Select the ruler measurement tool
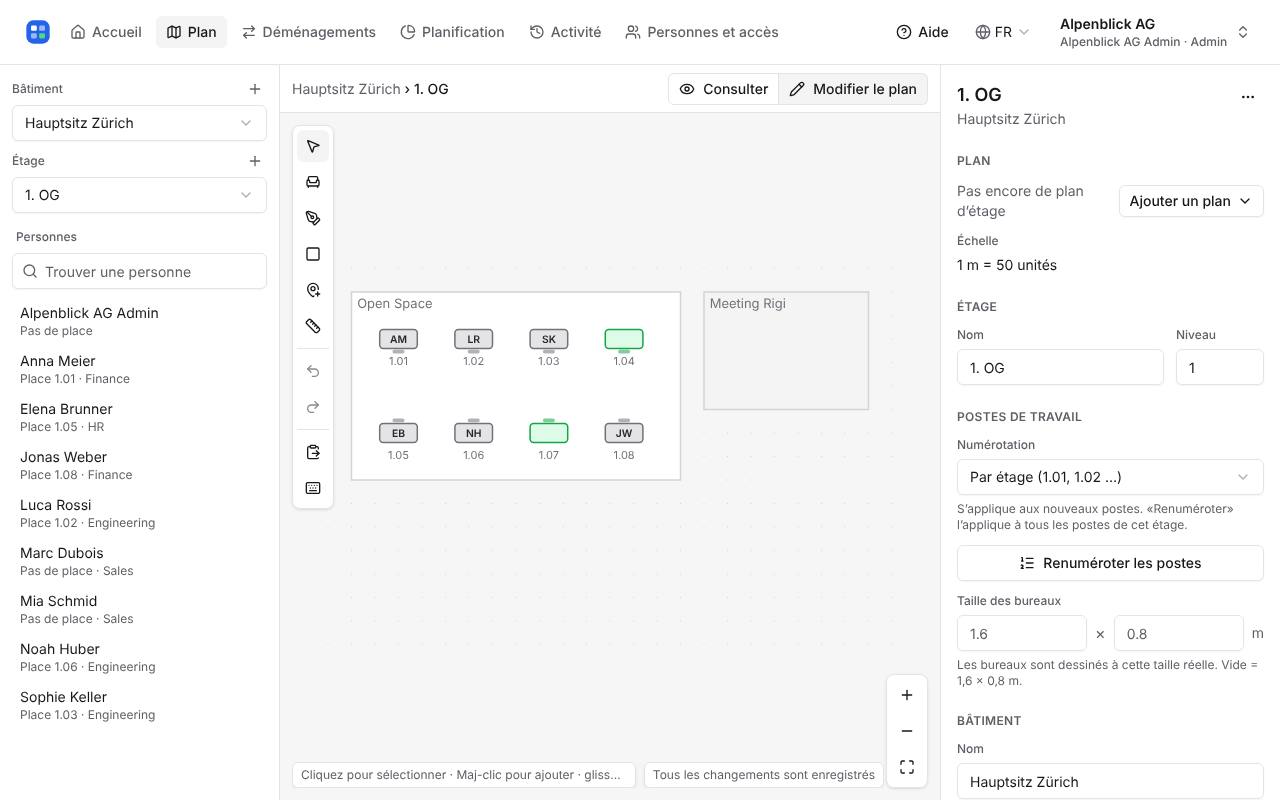The image size is (1280, 800). 313,326
